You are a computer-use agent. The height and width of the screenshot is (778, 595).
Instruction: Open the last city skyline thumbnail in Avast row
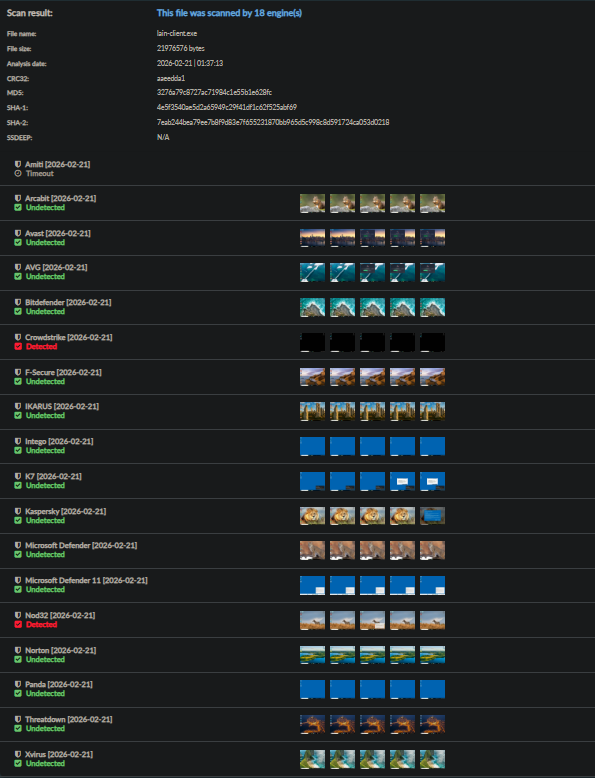click(432, 238)
